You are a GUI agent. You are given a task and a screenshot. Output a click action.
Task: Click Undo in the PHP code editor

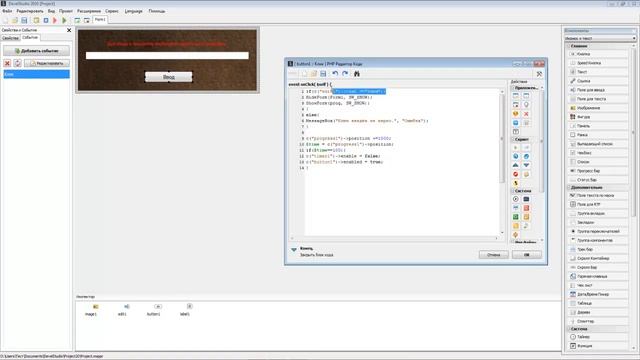point(335,73)
